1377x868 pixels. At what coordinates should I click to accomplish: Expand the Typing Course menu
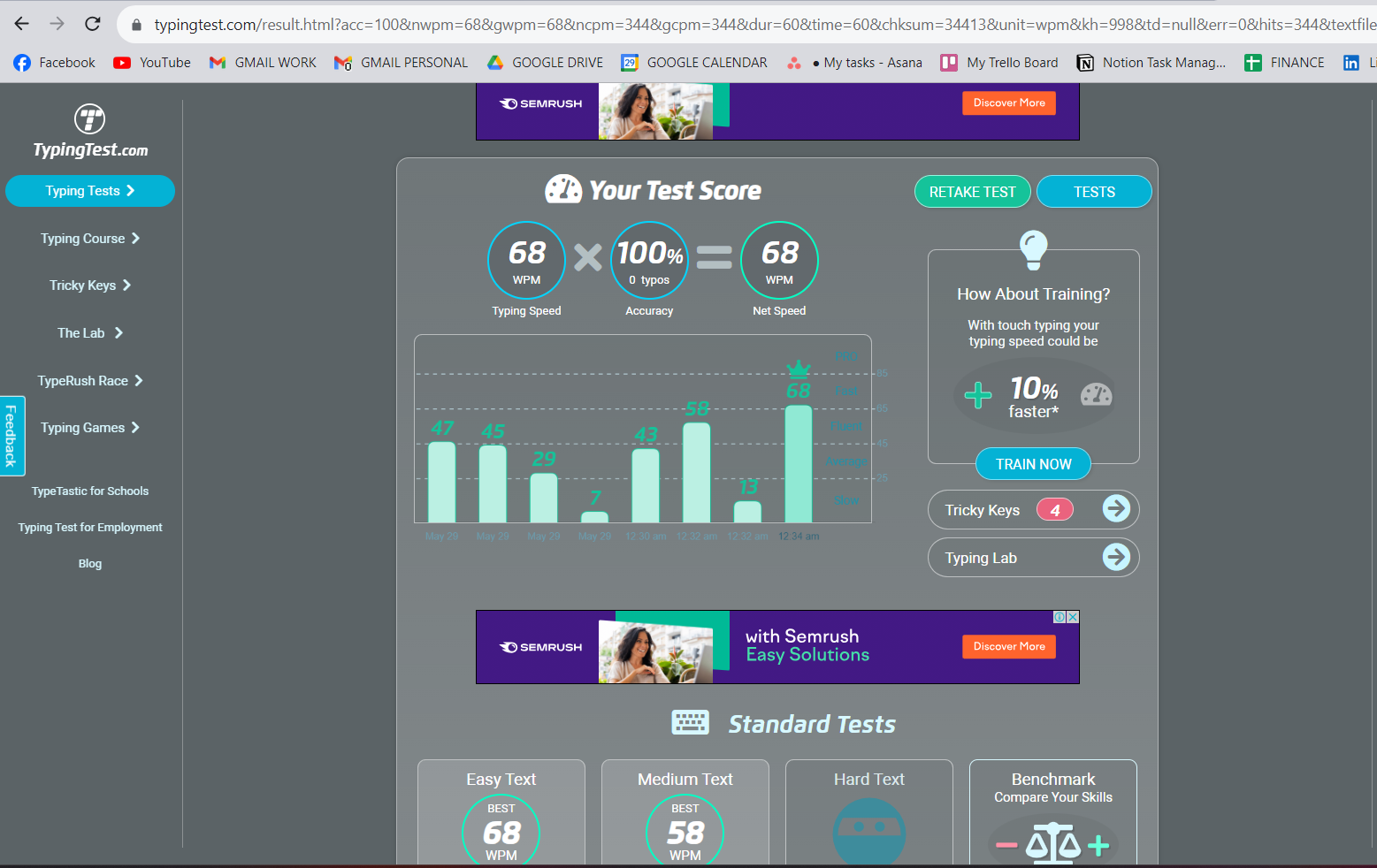pos(90,239)
